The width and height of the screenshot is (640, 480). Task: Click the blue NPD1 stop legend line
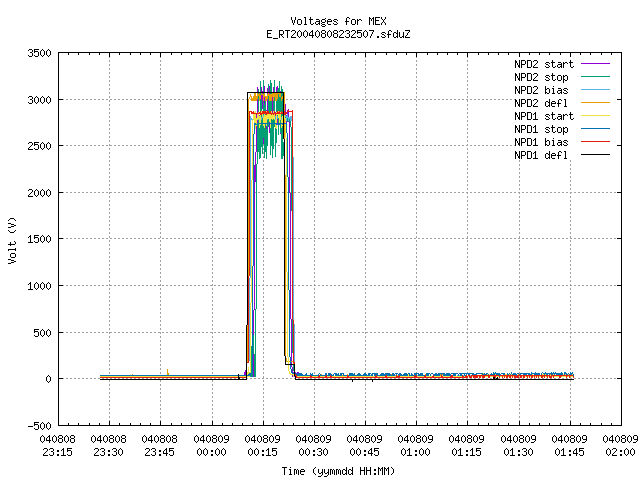point(595,129)
